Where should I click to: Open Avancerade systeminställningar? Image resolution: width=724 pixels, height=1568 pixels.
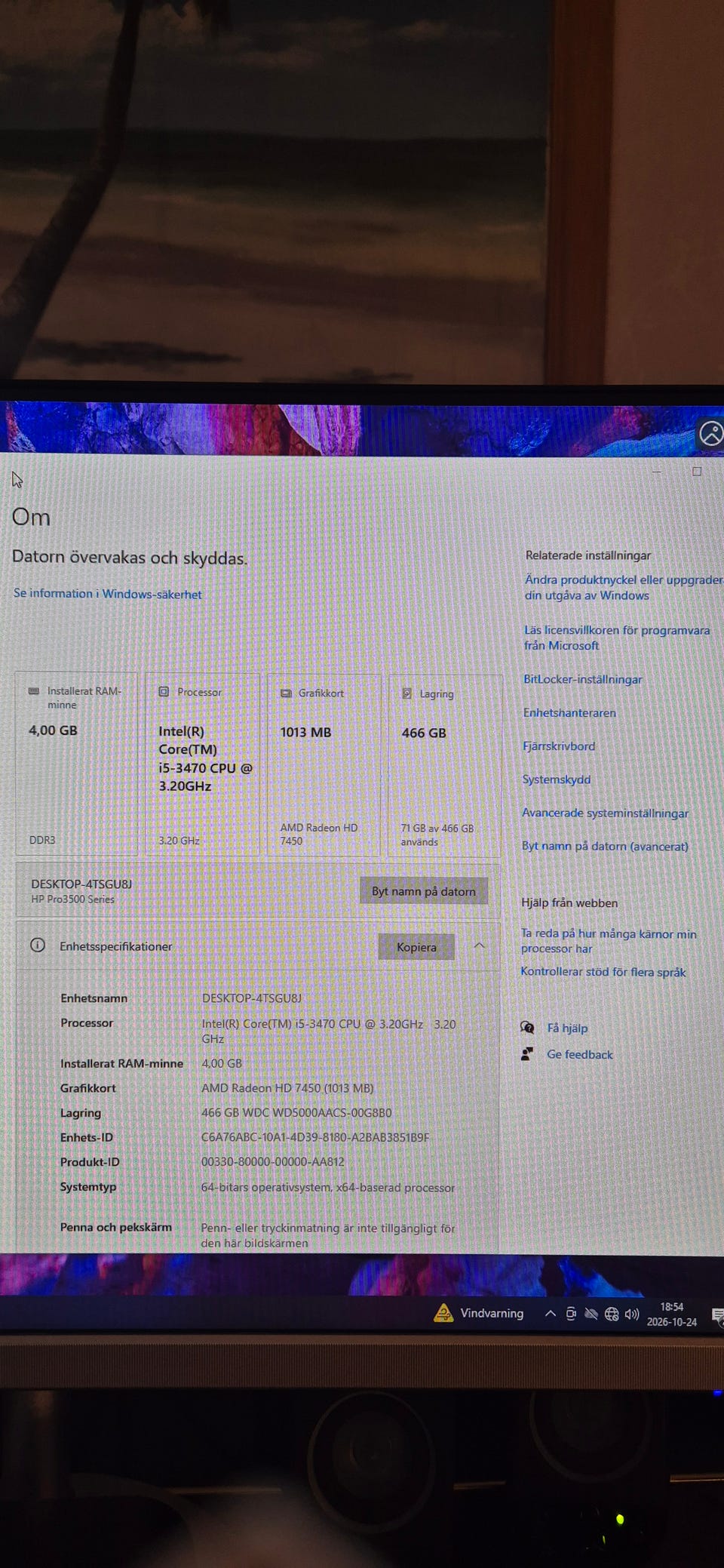coord(605,813)
